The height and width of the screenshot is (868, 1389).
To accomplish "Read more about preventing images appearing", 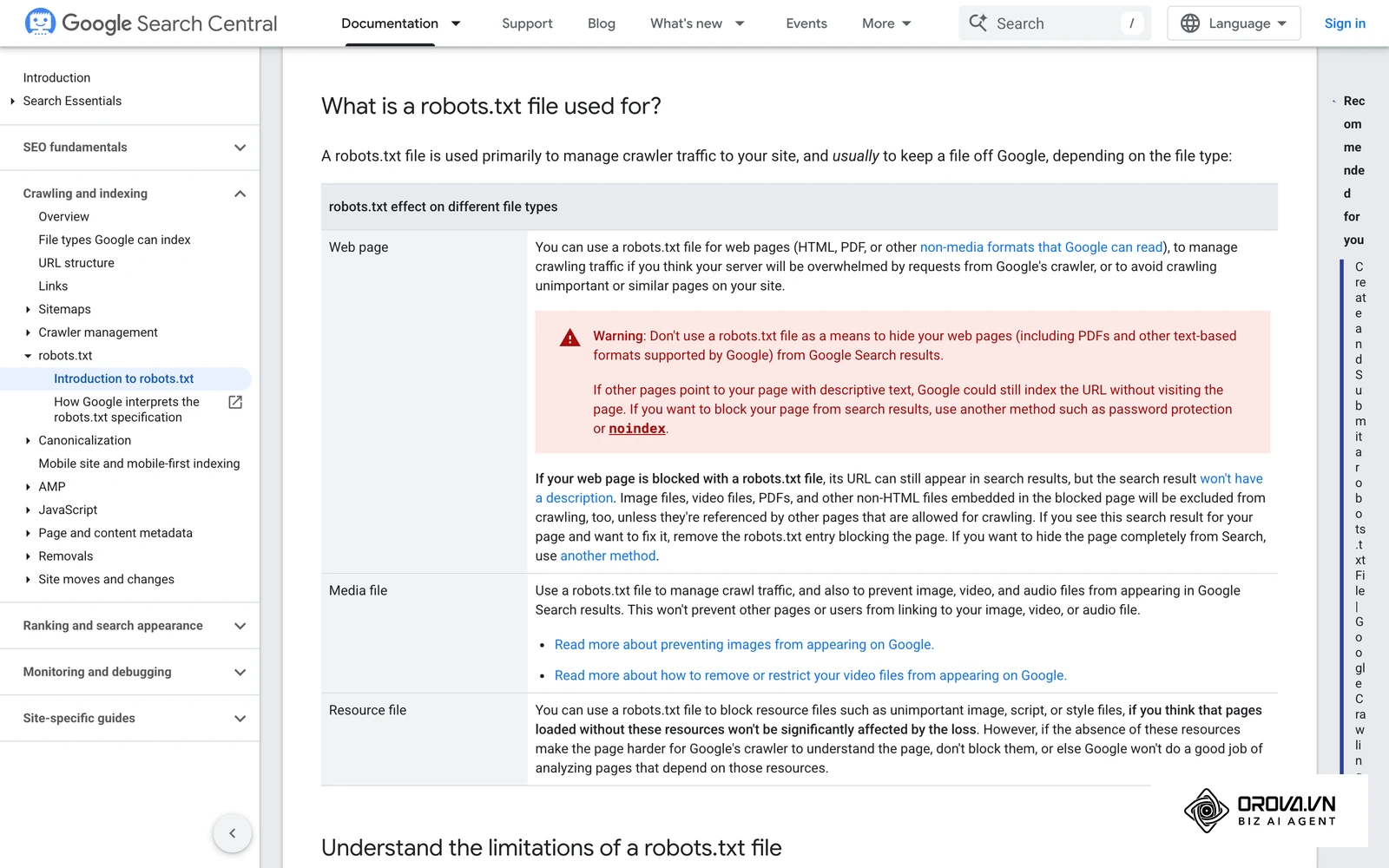I will pos(744,645).
